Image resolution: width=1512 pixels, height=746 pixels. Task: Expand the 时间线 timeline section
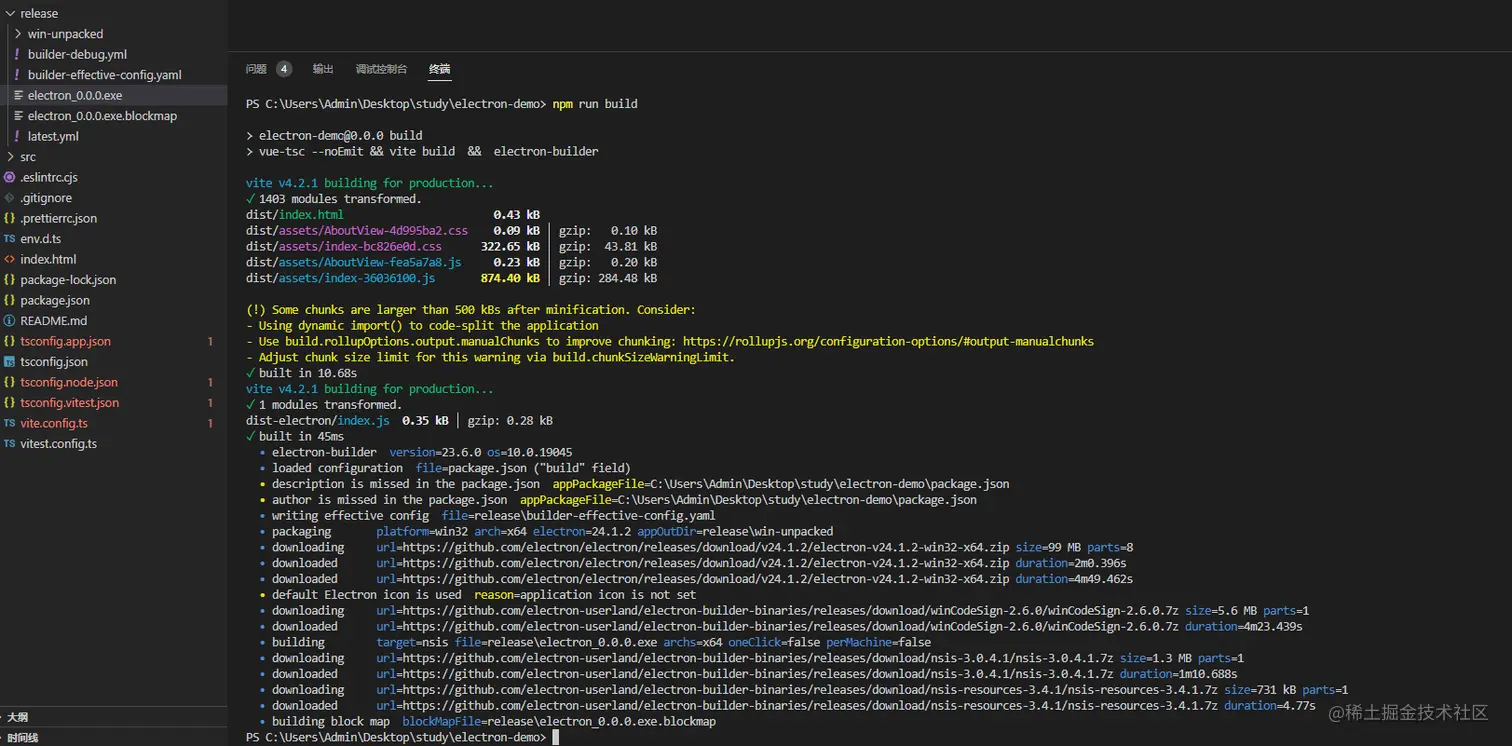[22, 737]
